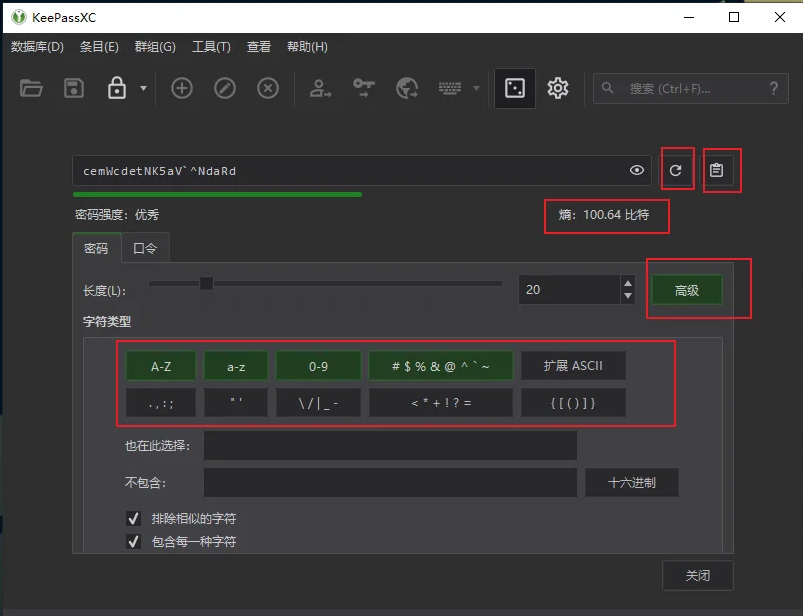
Task: Delete entry with the X circle icon
Action: [x=268, y=89]
